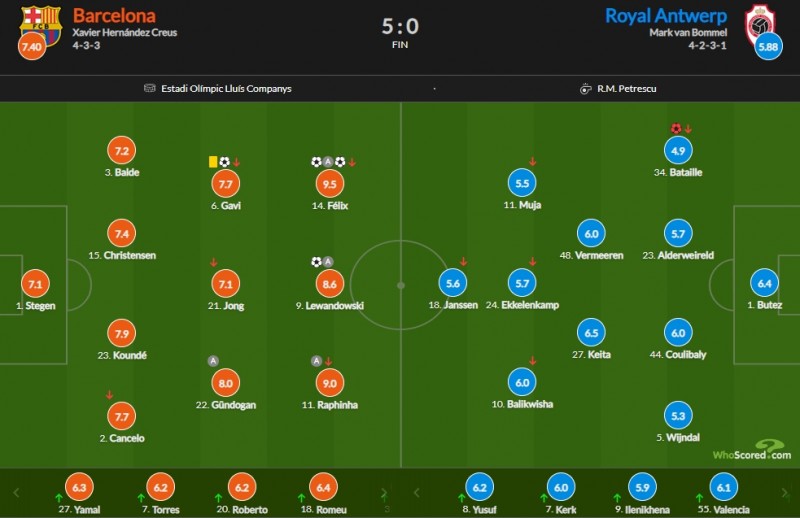Click Gavi's yellow card icon

coord(213,161)
